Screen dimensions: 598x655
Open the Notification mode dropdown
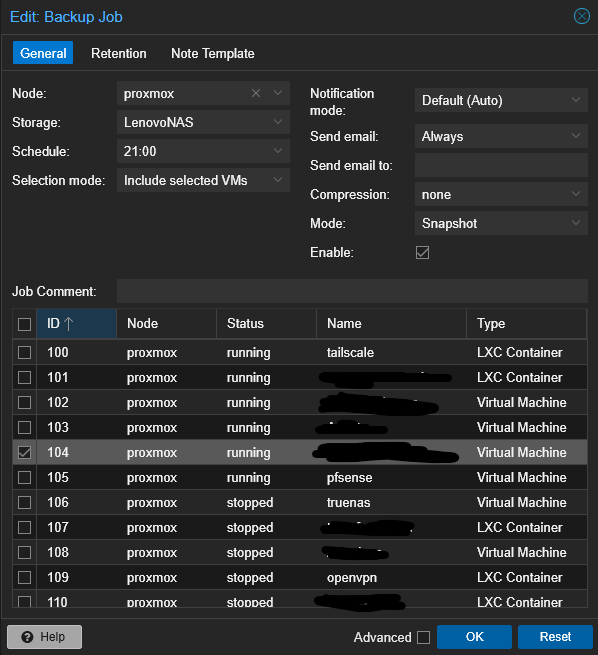(501, 100)
